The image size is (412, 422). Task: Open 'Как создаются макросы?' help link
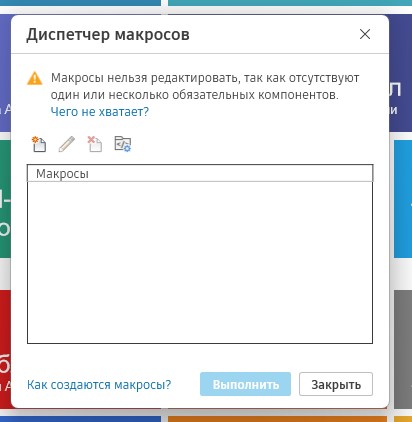(99, 384)
